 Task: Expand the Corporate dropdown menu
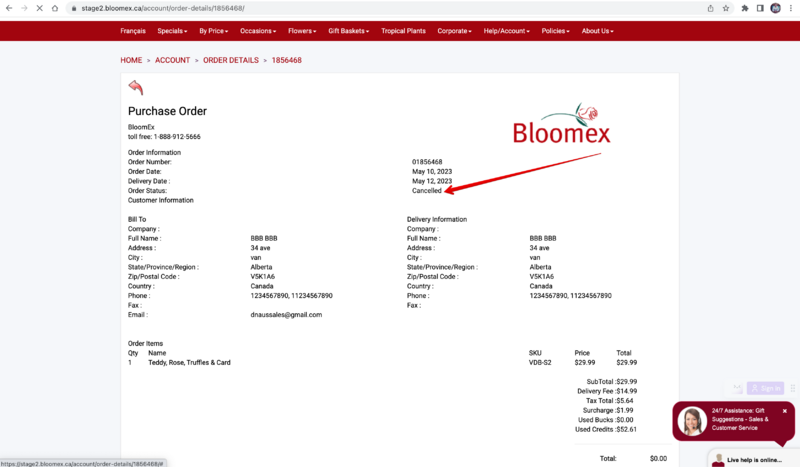[454, 31]
